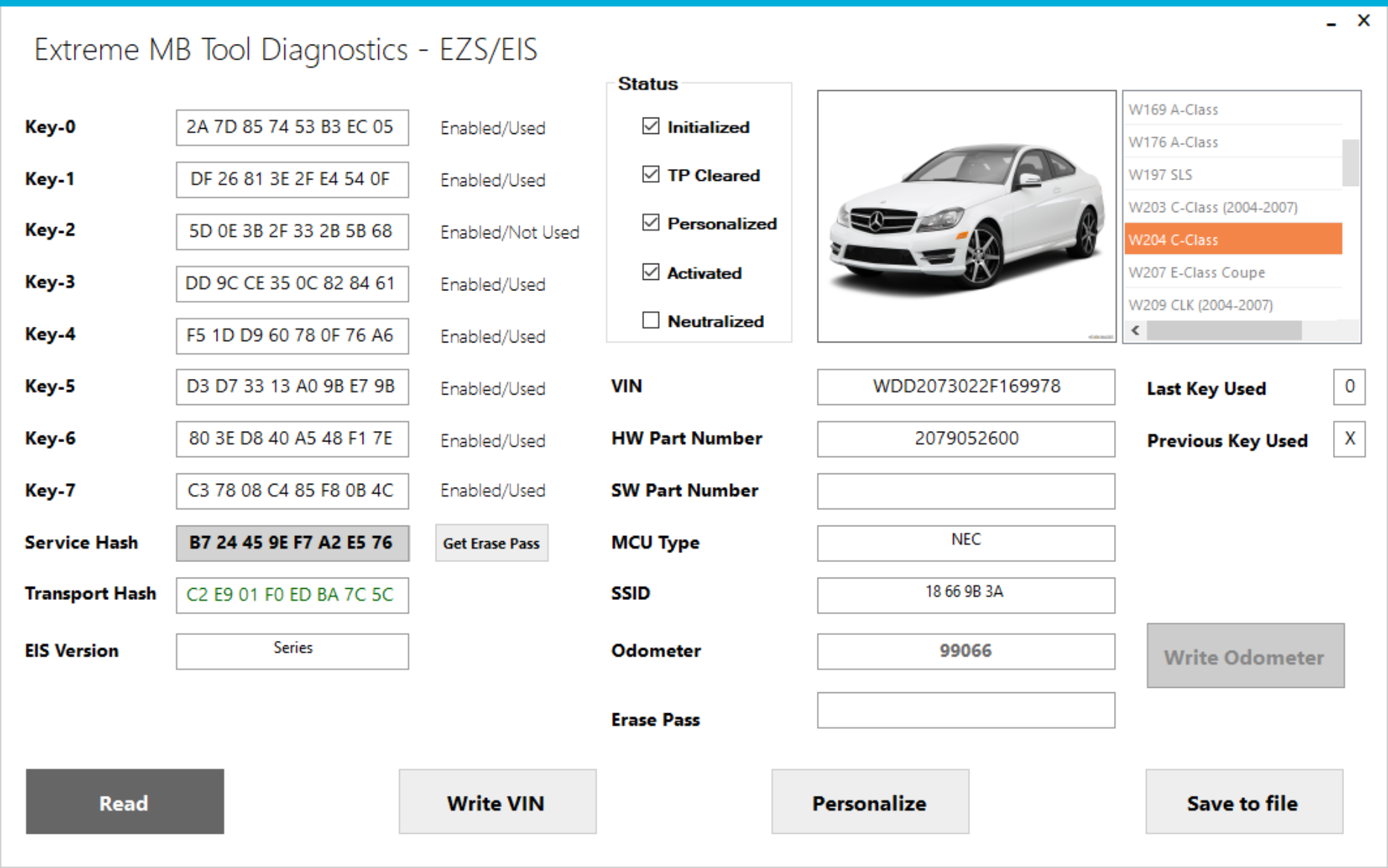Click the EIS Version field

[292, 651]
